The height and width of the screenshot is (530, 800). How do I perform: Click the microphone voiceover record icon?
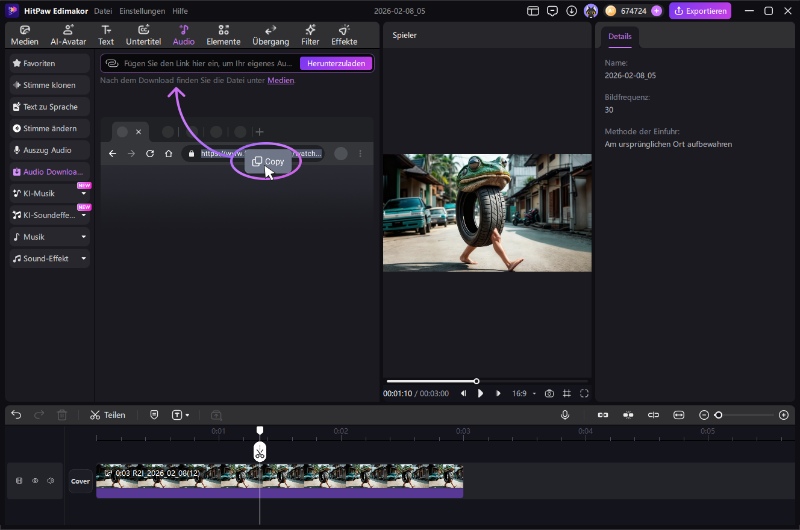coord(565,414)
